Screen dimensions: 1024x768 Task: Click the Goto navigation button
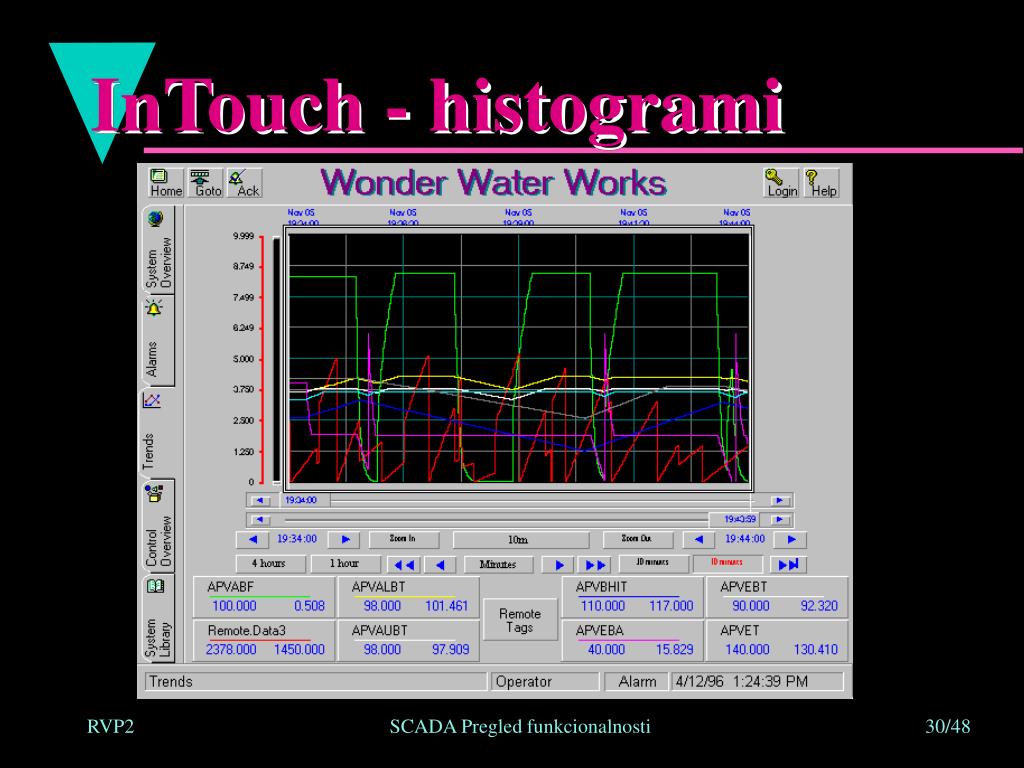pos(207,183)
